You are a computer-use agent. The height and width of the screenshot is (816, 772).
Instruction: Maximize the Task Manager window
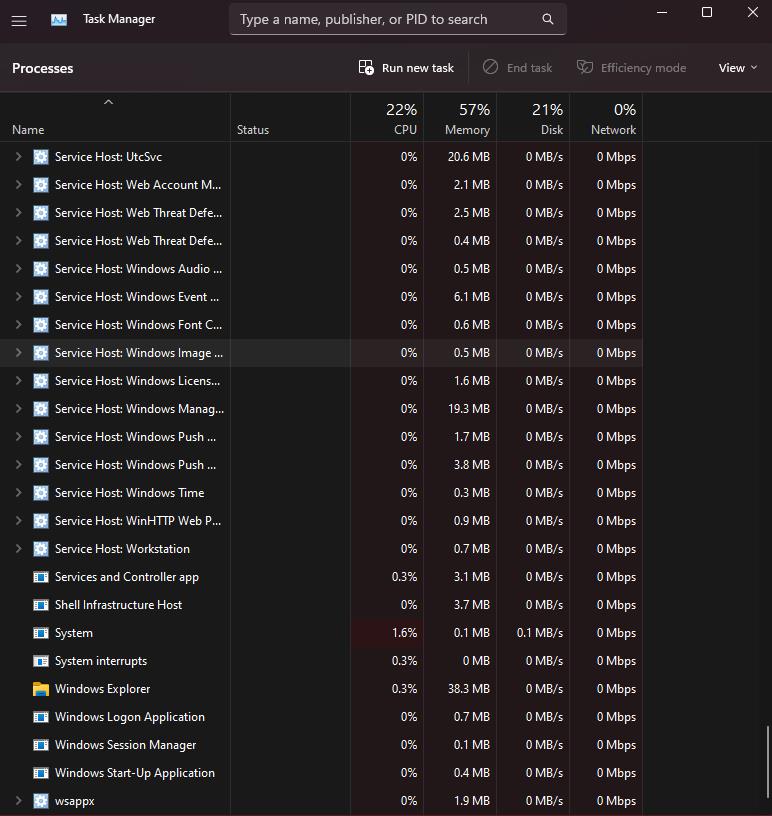707,12
